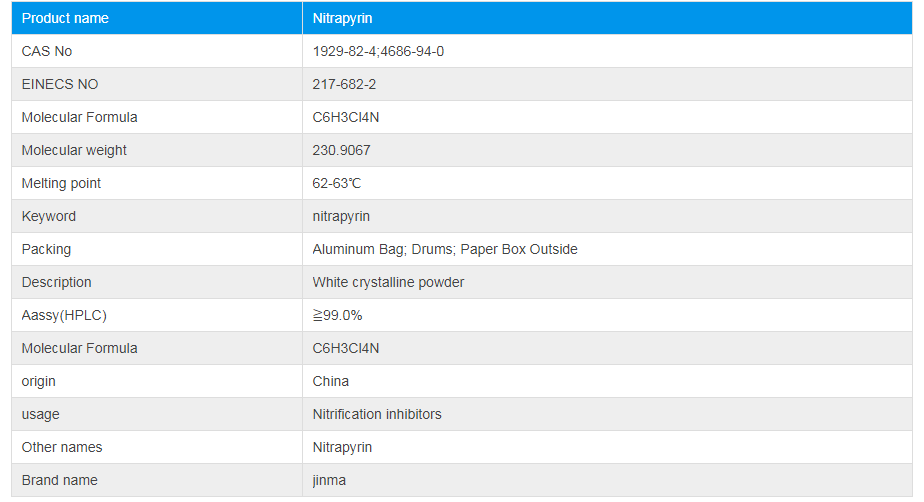Image resolution: width=924 pixels, height=502 pixels.
Task: Select the CAS number value 1929-82-4;4686-94-0
Action: tap(378, 51)
